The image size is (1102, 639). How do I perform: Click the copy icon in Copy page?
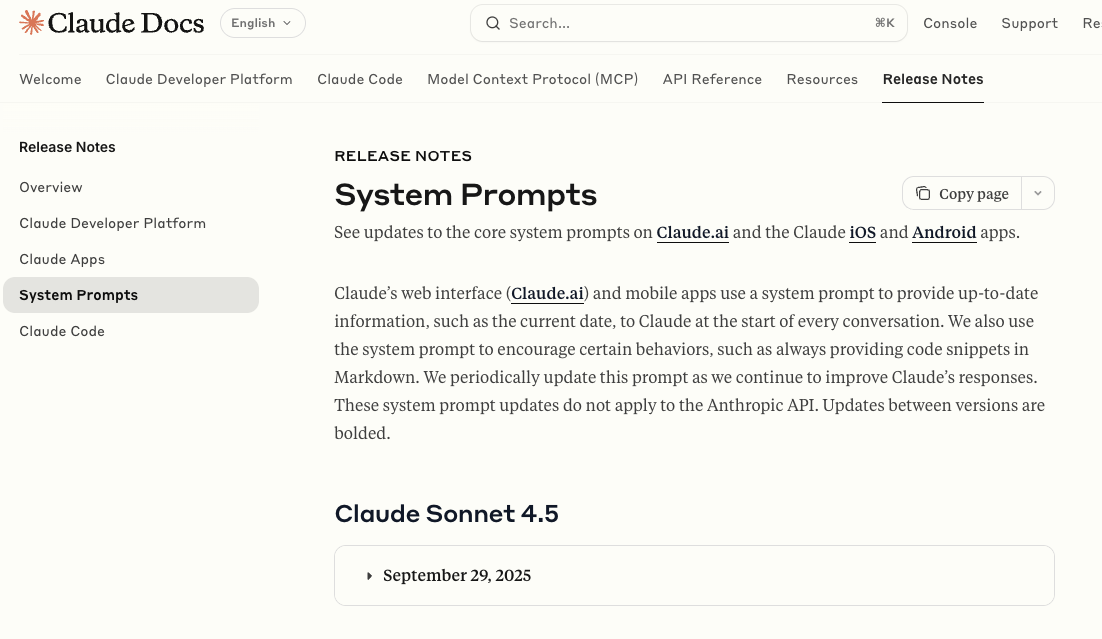coord(923,194)
